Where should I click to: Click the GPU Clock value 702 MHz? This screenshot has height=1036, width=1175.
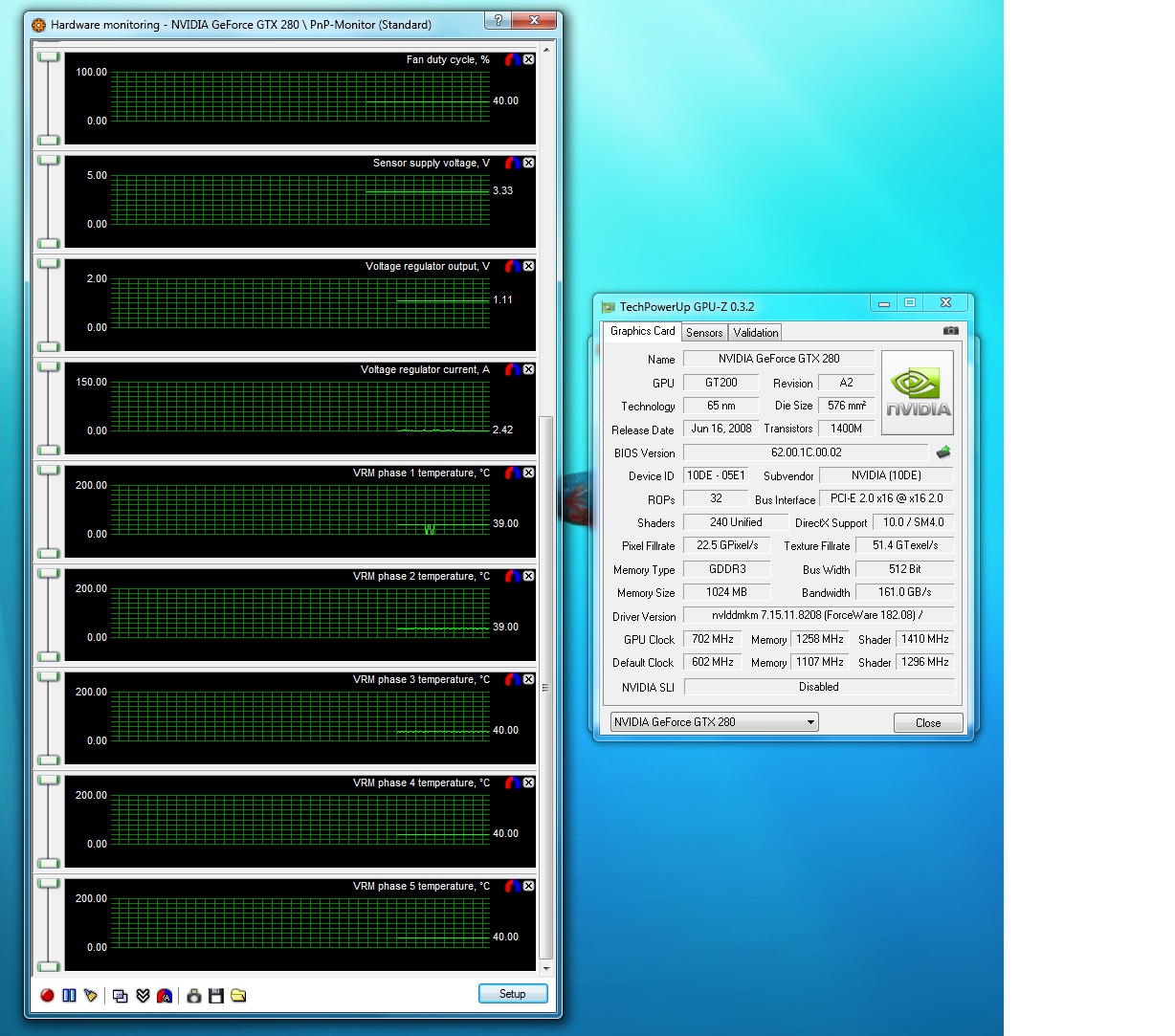click(713, 639)
